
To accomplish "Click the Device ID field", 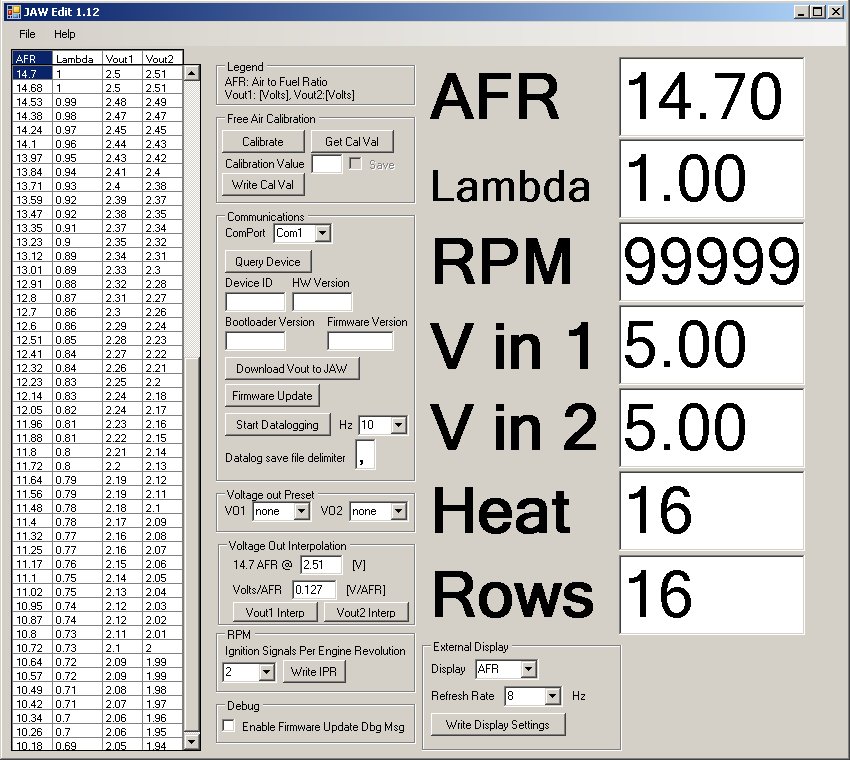I will pyautogui.click(x=255, y=301).
